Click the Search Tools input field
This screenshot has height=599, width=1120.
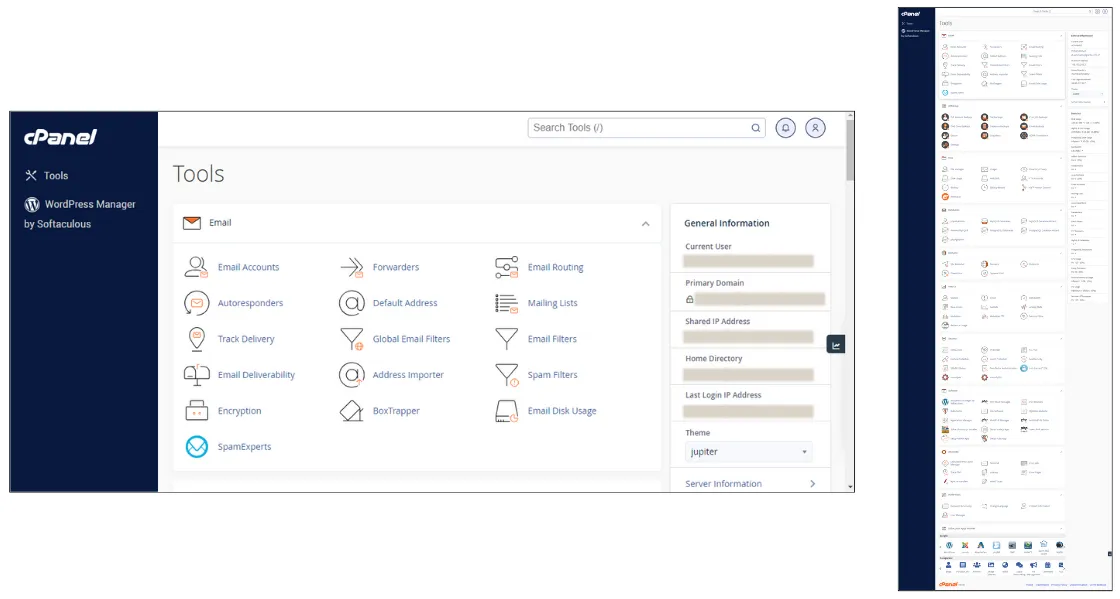[x=640, y=128]
